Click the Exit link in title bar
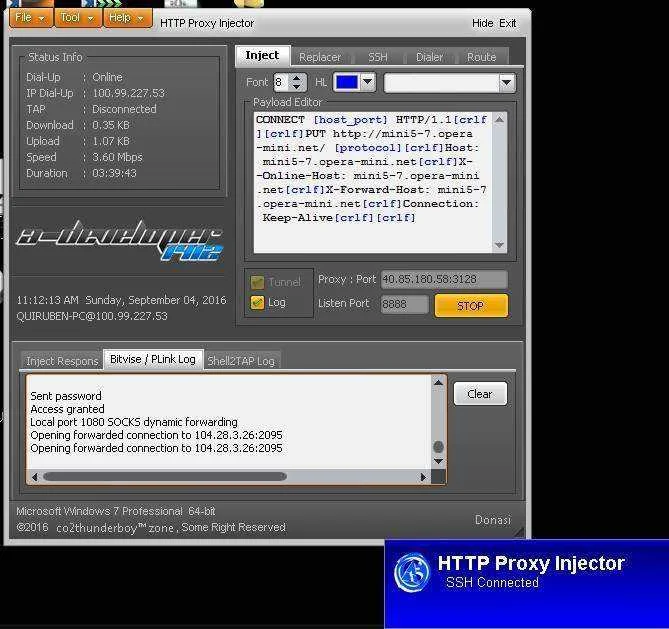The width and height of the screenshot is (669, 629). click(x=507, y=23)
